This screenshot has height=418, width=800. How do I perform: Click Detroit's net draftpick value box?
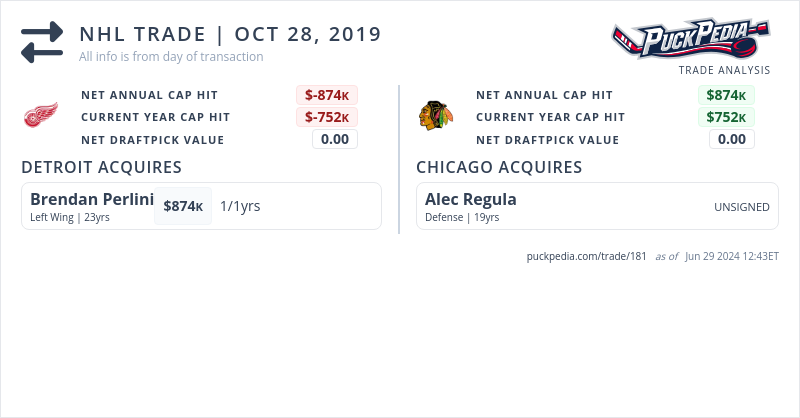tap(335, 139)
